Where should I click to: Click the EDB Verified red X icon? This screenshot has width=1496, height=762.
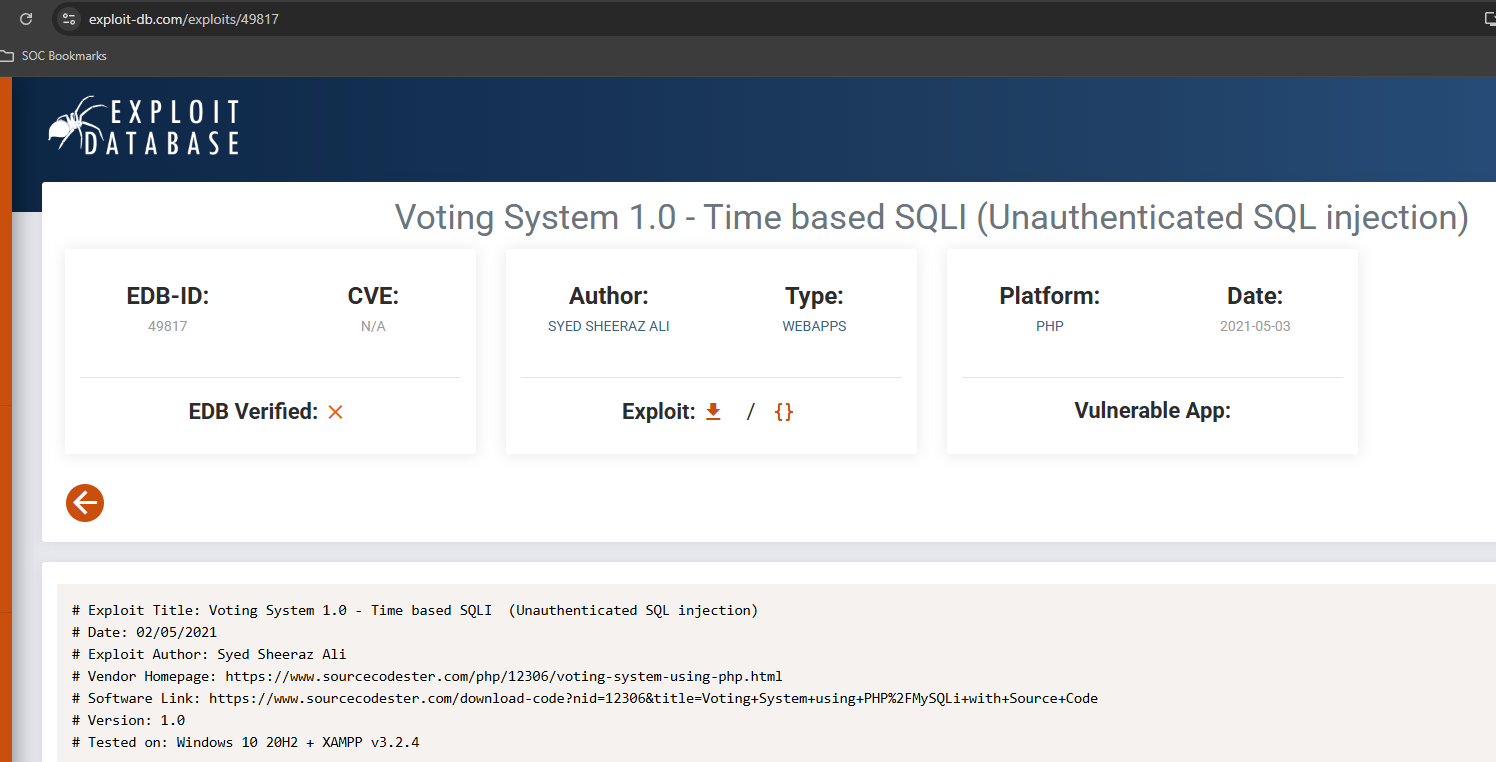click(335, 412)
